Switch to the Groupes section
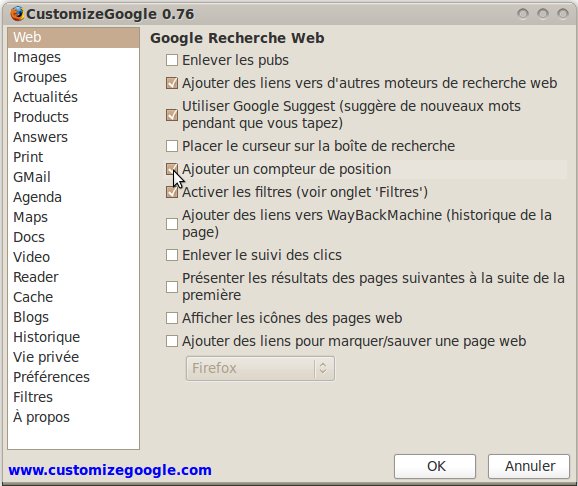The image size is (578, 486). tap(73, 77)
